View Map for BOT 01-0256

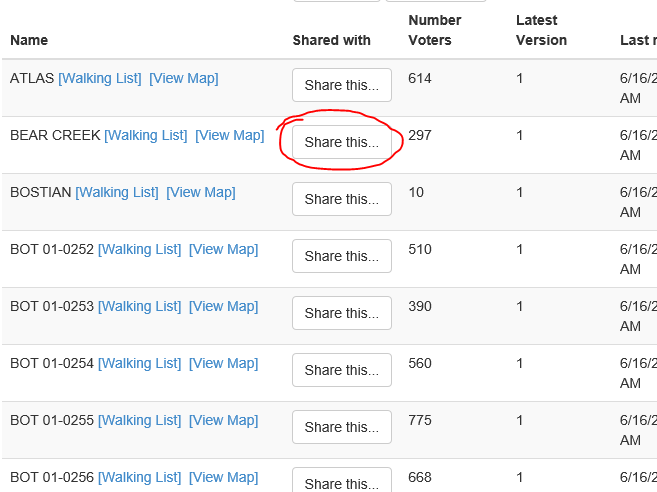click(x=223, y=477)
